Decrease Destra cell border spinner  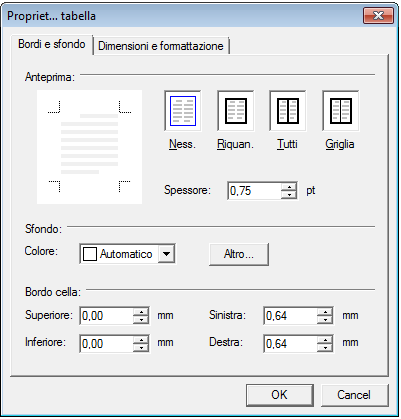[325, 348]
